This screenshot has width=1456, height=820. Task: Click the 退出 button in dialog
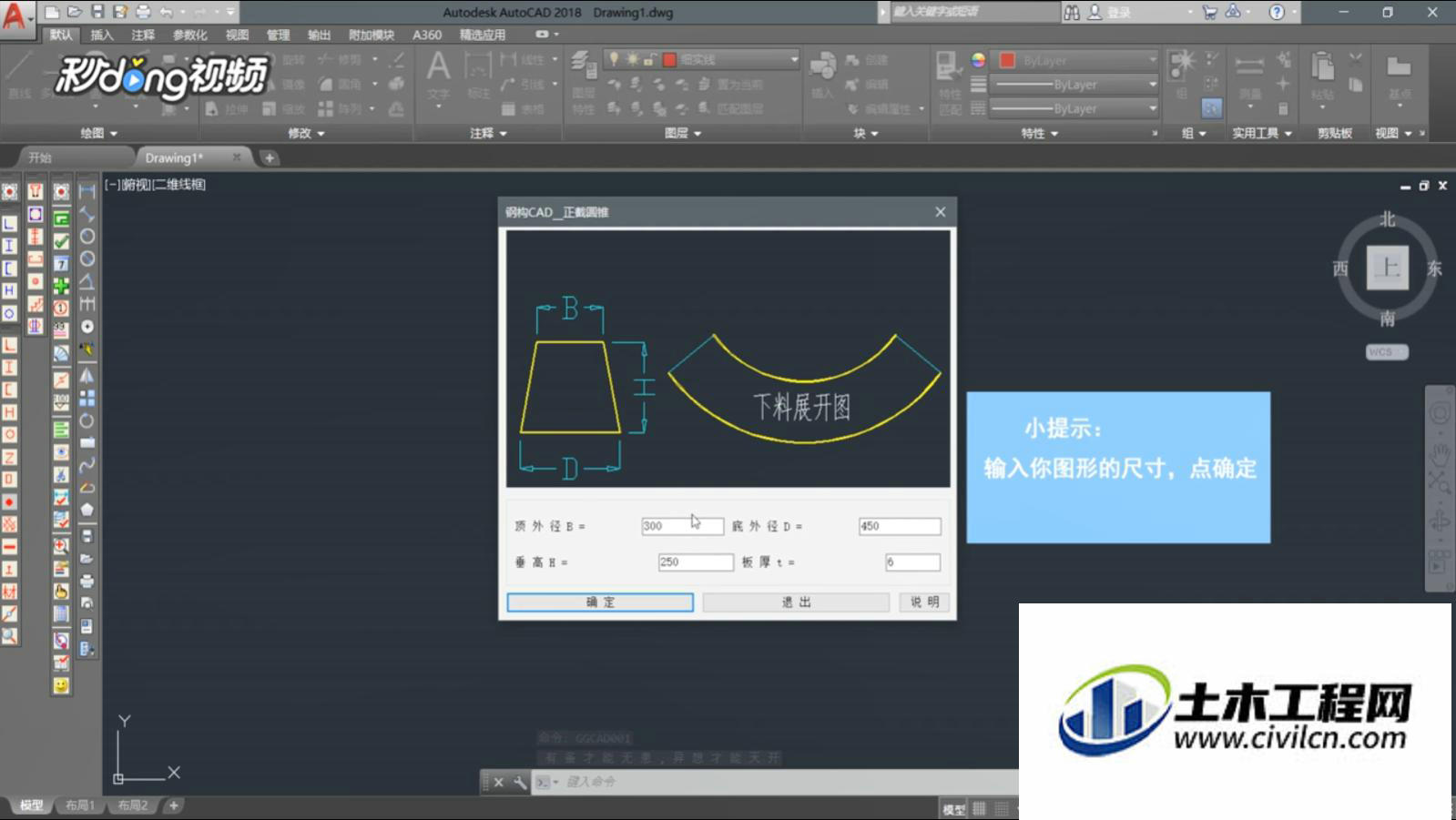coord(796,602)
